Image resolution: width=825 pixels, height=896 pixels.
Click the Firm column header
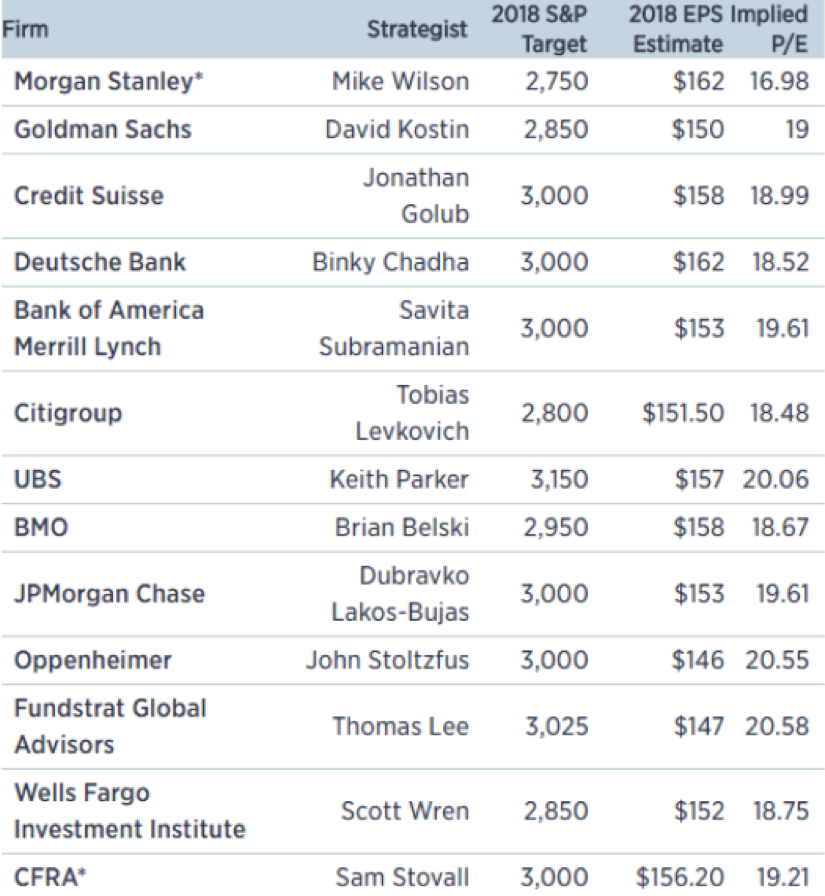coord(25,28)
